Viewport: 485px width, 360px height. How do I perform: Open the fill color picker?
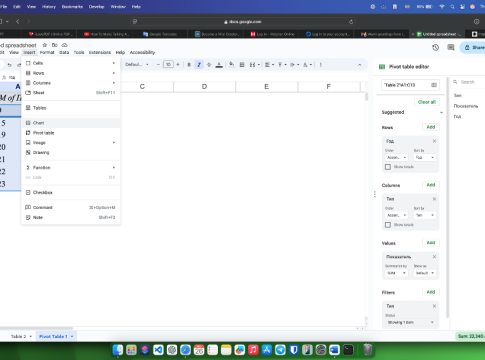(x=231, y=65)
